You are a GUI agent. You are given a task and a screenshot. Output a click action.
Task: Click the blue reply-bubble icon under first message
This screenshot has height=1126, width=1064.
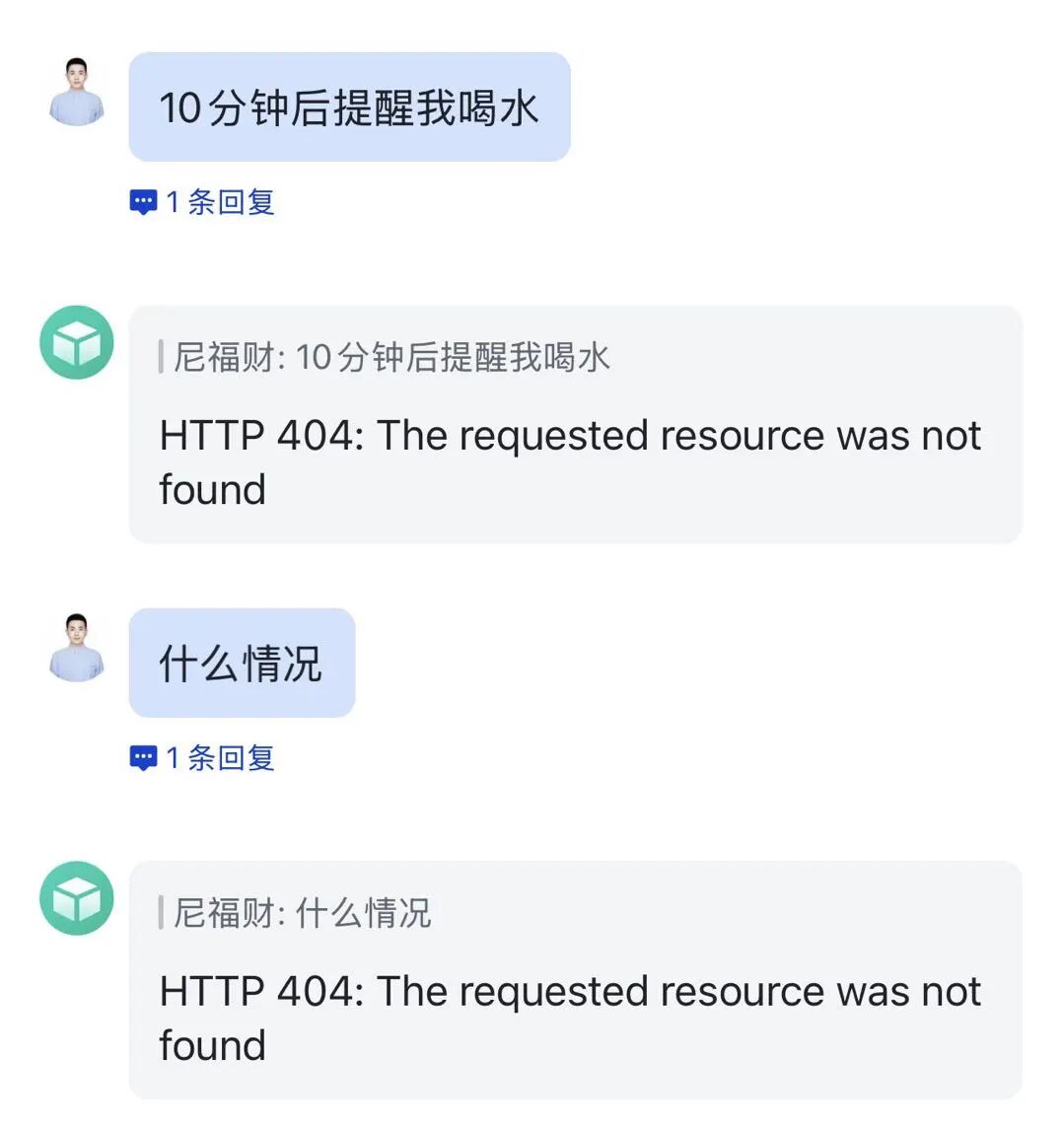pyautogui.click(x=144, y=202)
